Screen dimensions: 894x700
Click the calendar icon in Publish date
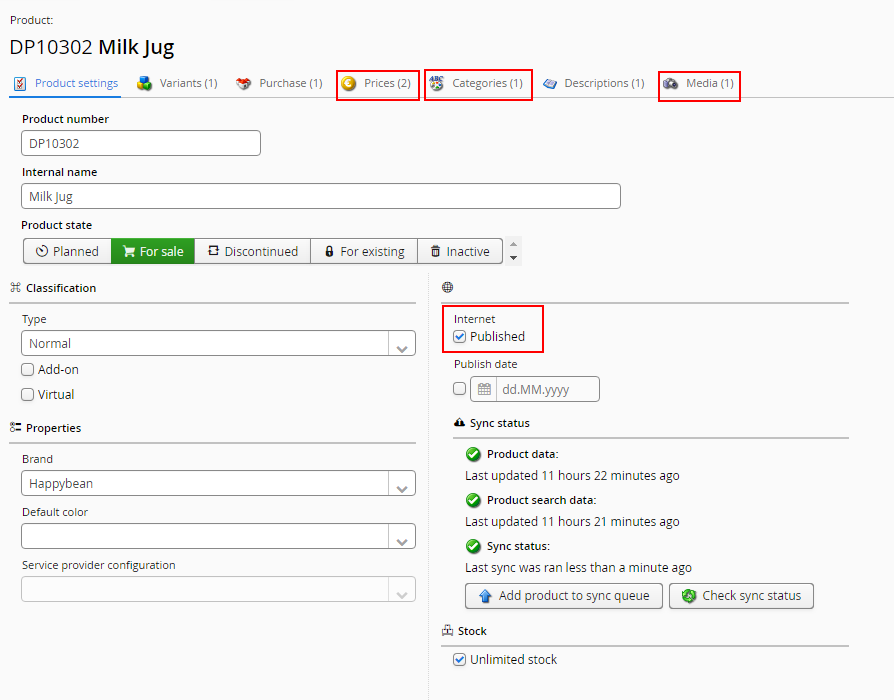(485, 389)
